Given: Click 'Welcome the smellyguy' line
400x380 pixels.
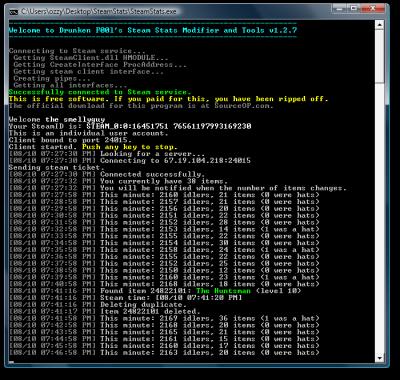Looking at the screenshot, I should (57, 119).
